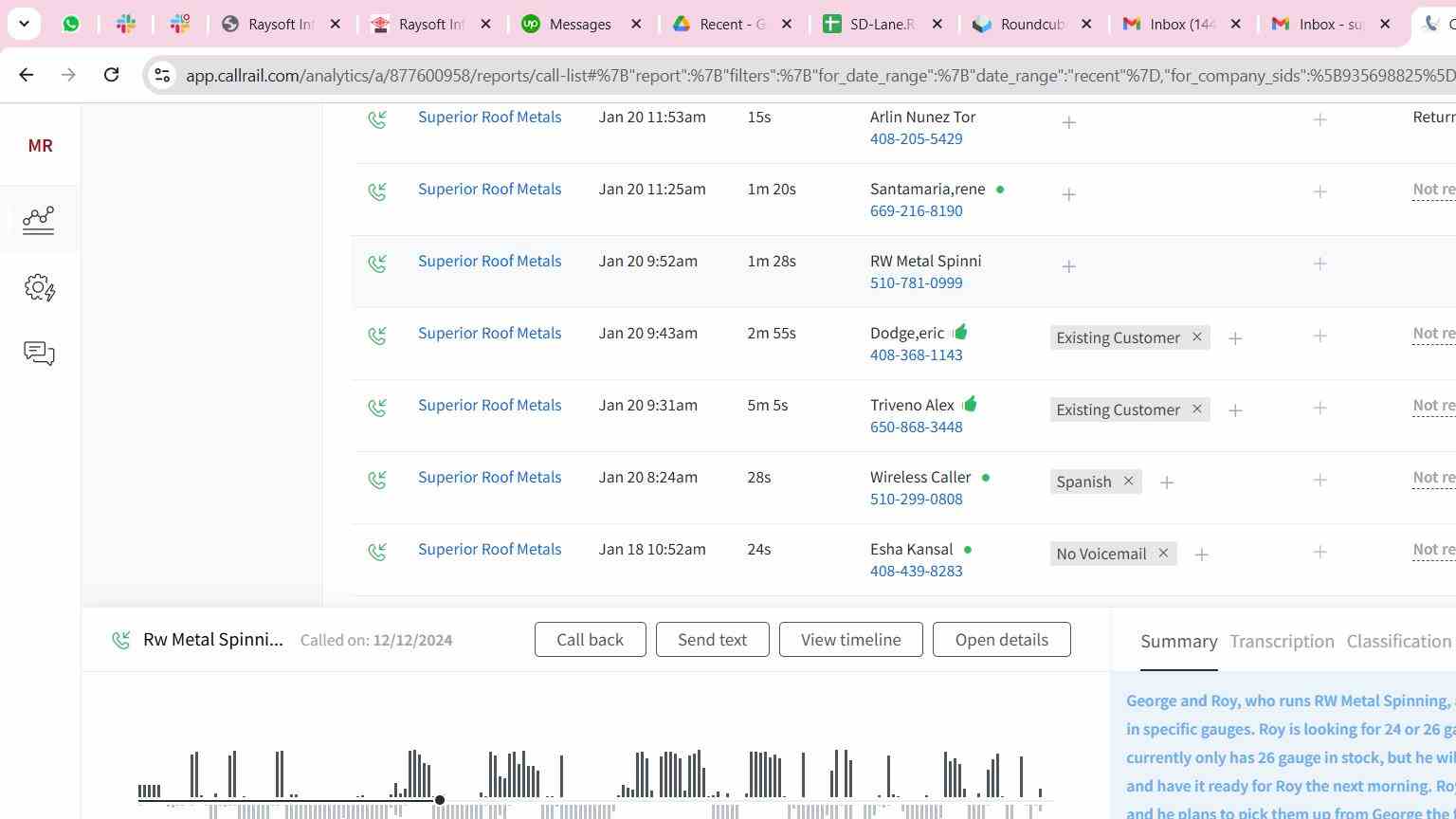
Task: Open Superior Roof Metals link in Jan 18 10:52am row
Action: point(489,550)
